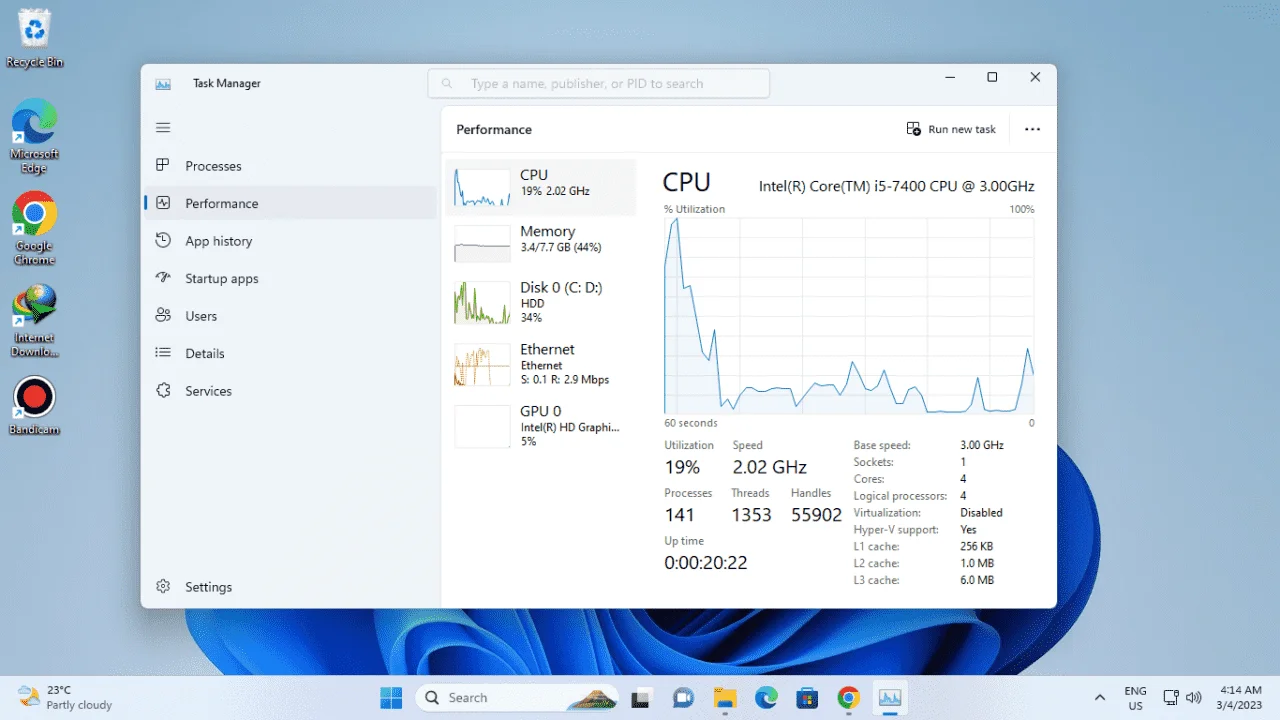Open Google Chrome from taskbar
This screenshot has width=1280, height=720.
(848, 697)
